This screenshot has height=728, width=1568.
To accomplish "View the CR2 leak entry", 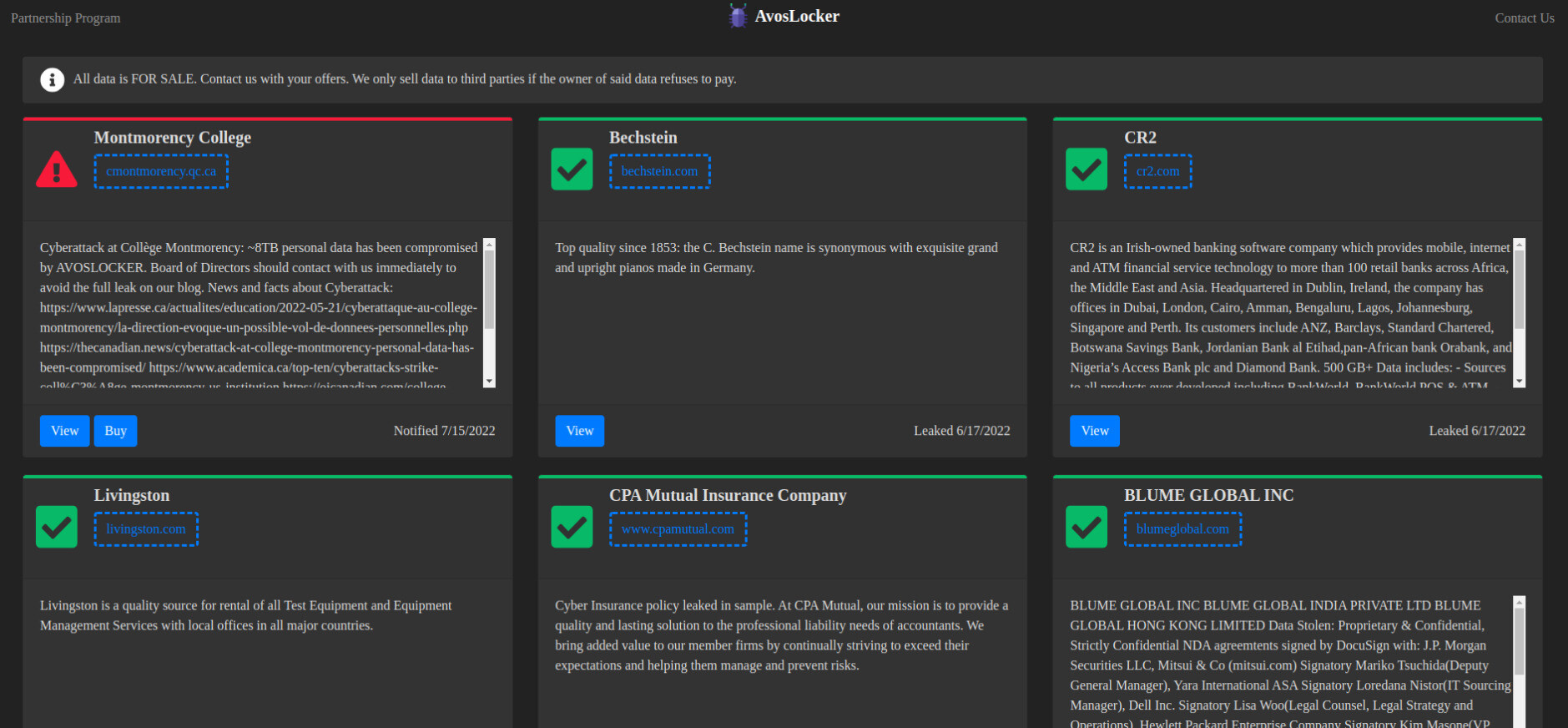I will [x=1094, y=431].
